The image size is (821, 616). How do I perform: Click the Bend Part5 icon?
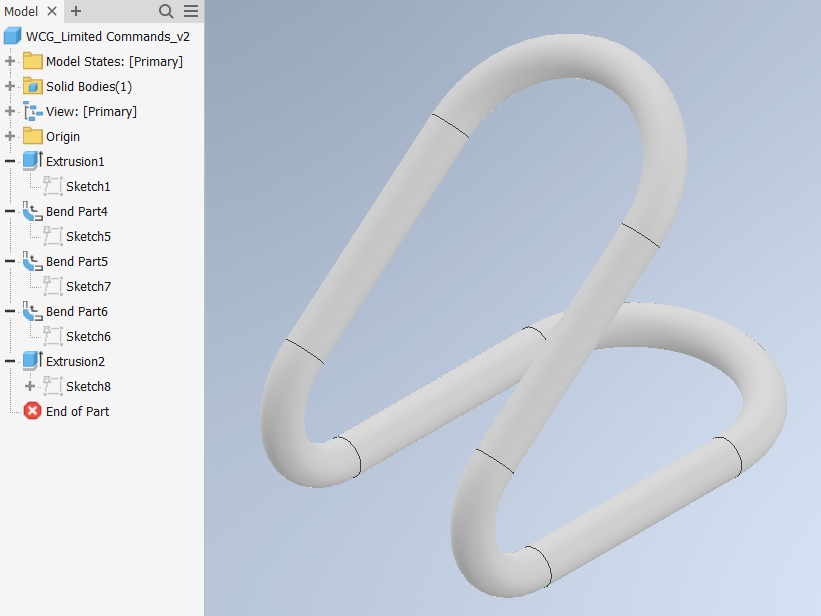32,261
